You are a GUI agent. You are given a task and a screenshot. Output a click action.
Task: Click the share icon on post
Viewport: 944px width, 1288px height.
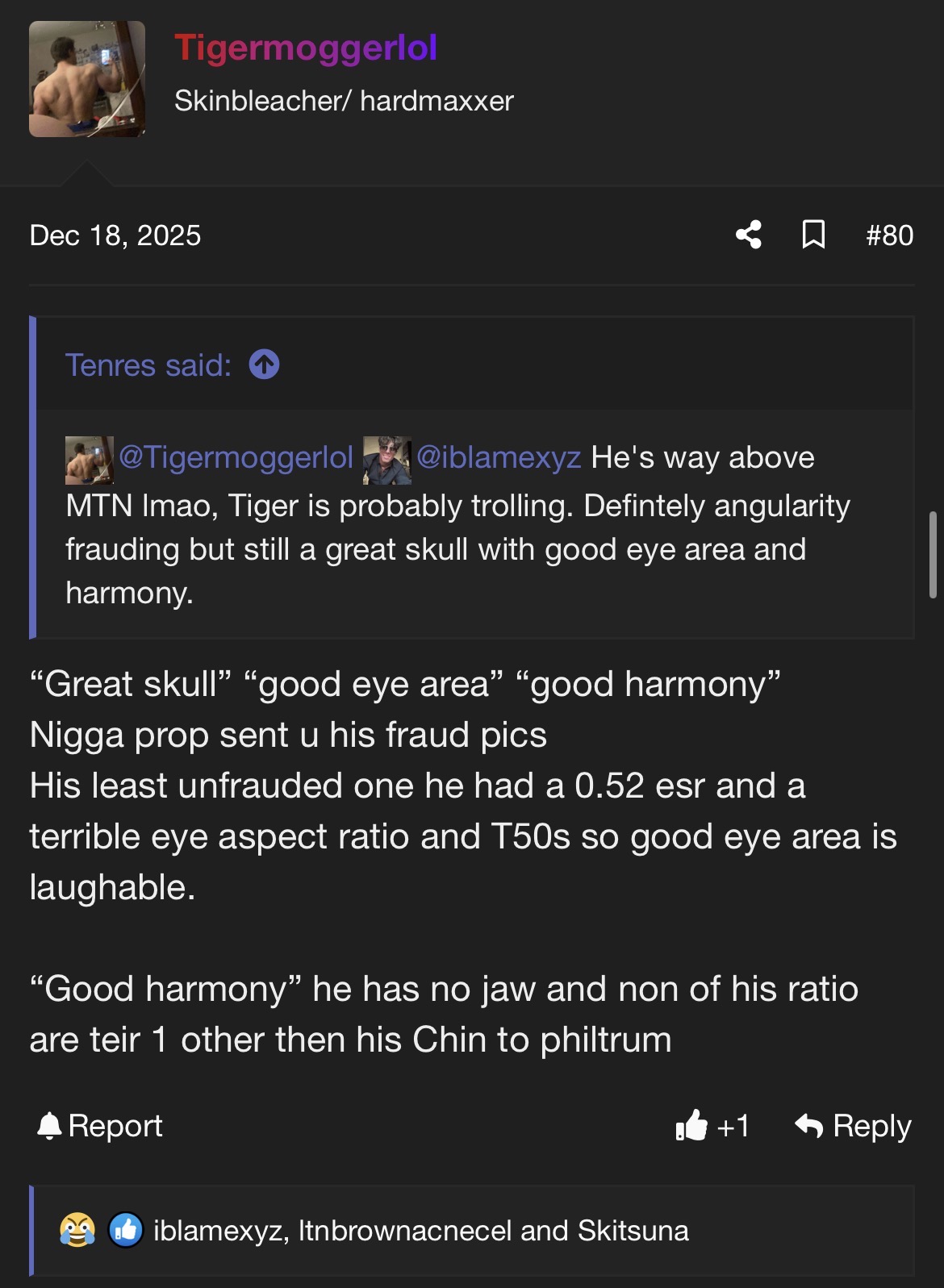coord(749,235)
